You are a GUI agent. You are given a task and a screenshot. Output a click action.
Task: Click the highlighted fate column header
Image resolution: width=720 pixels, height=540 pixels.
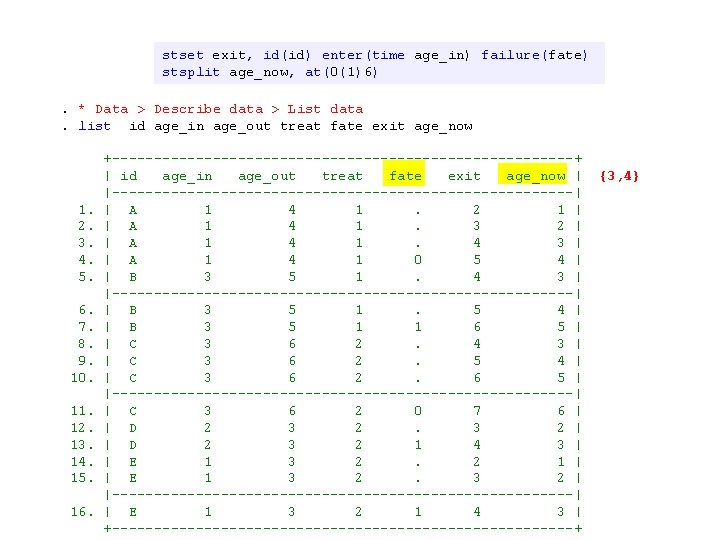404,174
